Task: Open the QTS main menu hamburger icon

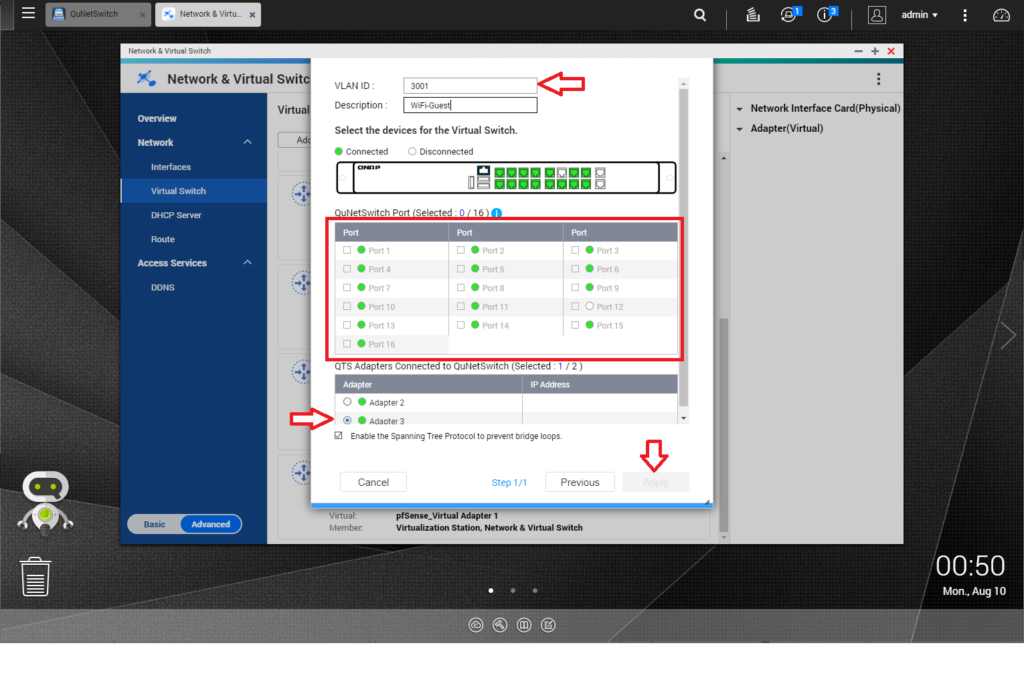Action: [x=28, y=13]
